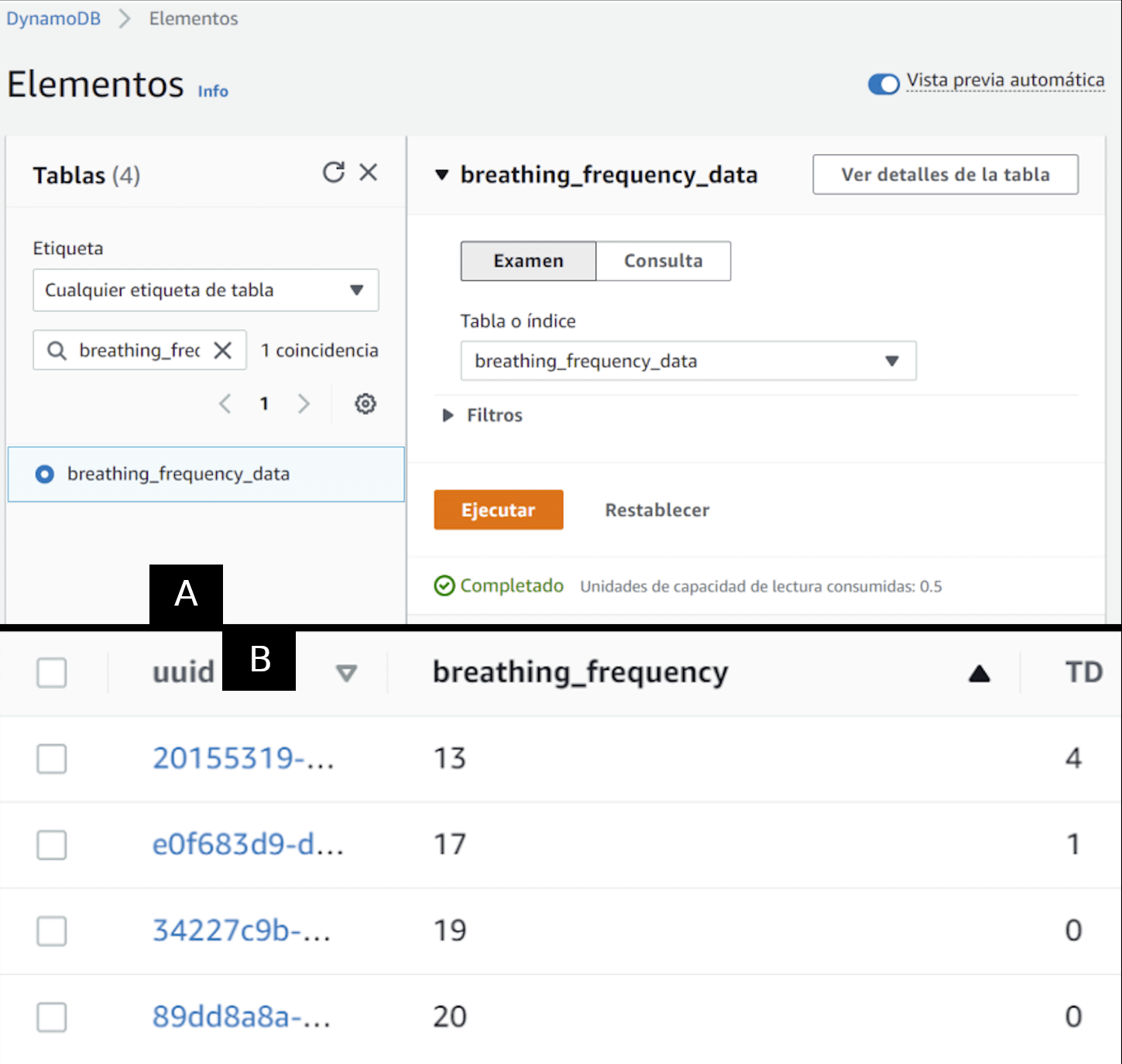The height and width of the screenshot is (1064, 1122).
Task: Check the row 89dd8a8a checkbox
Action: point(52,1017)
